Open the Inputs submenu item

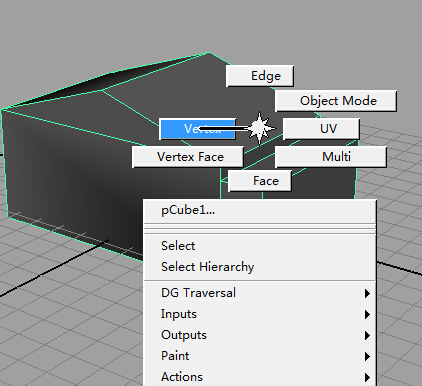pos(260,314)
